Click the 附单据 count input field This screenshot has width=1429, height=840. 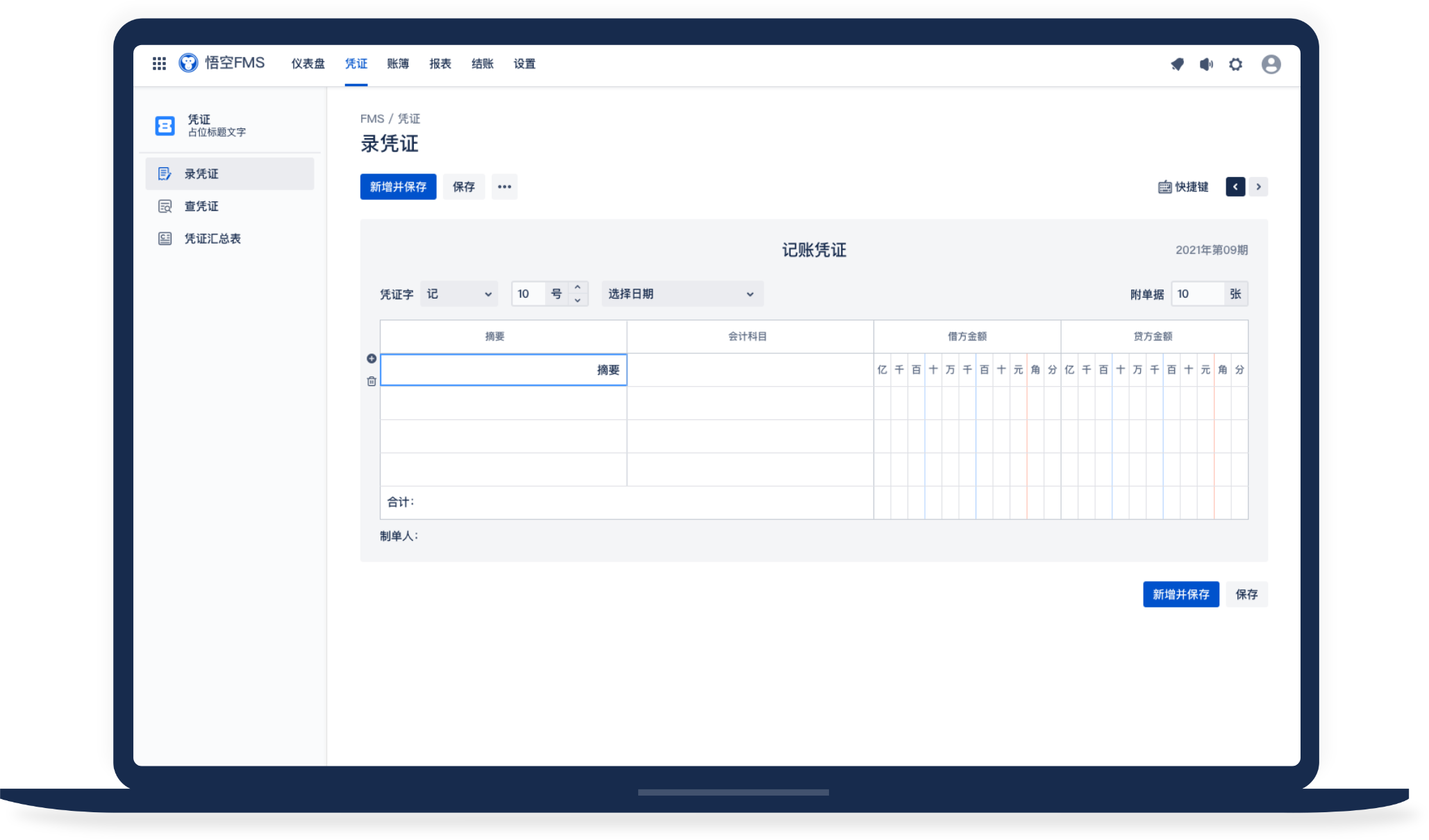(x=1197, y=294)
